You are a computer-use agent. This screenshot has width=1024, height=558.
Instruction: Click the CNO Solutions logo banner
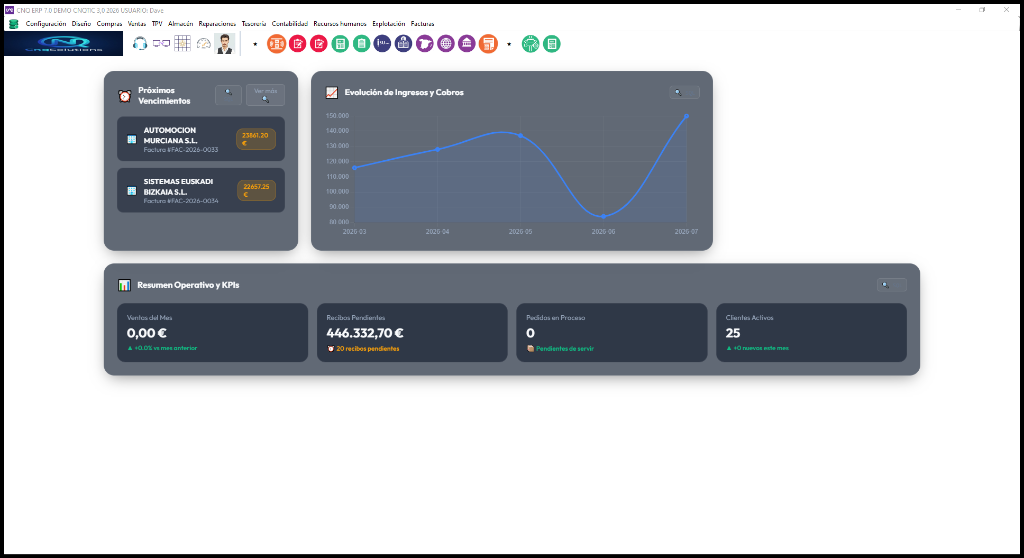tap(63, 44)
